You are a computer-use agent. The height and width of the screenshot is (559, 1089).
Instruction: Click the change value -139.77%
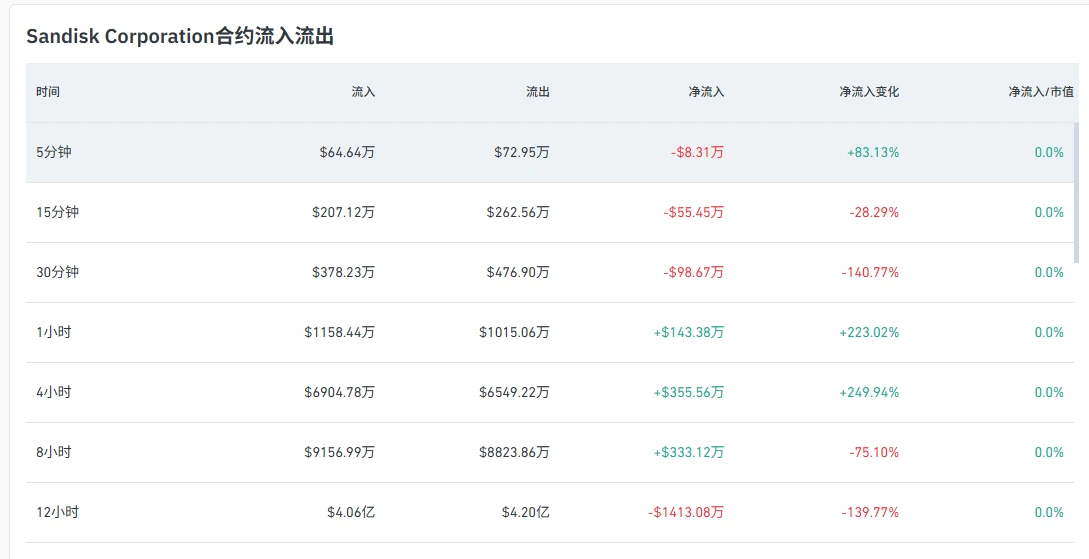[x=870, y=512]
